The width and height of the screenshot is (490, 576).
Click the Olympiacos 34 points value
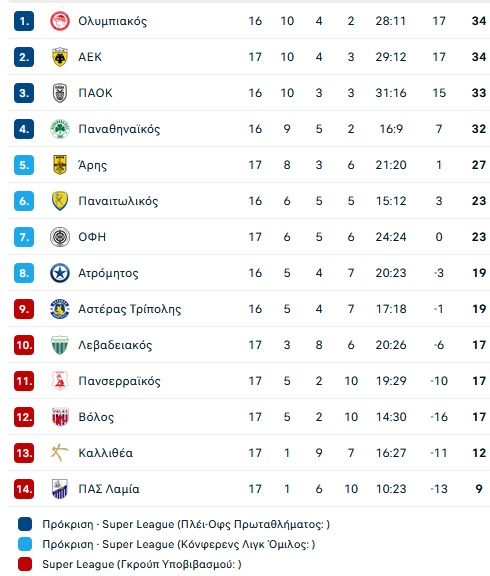(479, 21)
